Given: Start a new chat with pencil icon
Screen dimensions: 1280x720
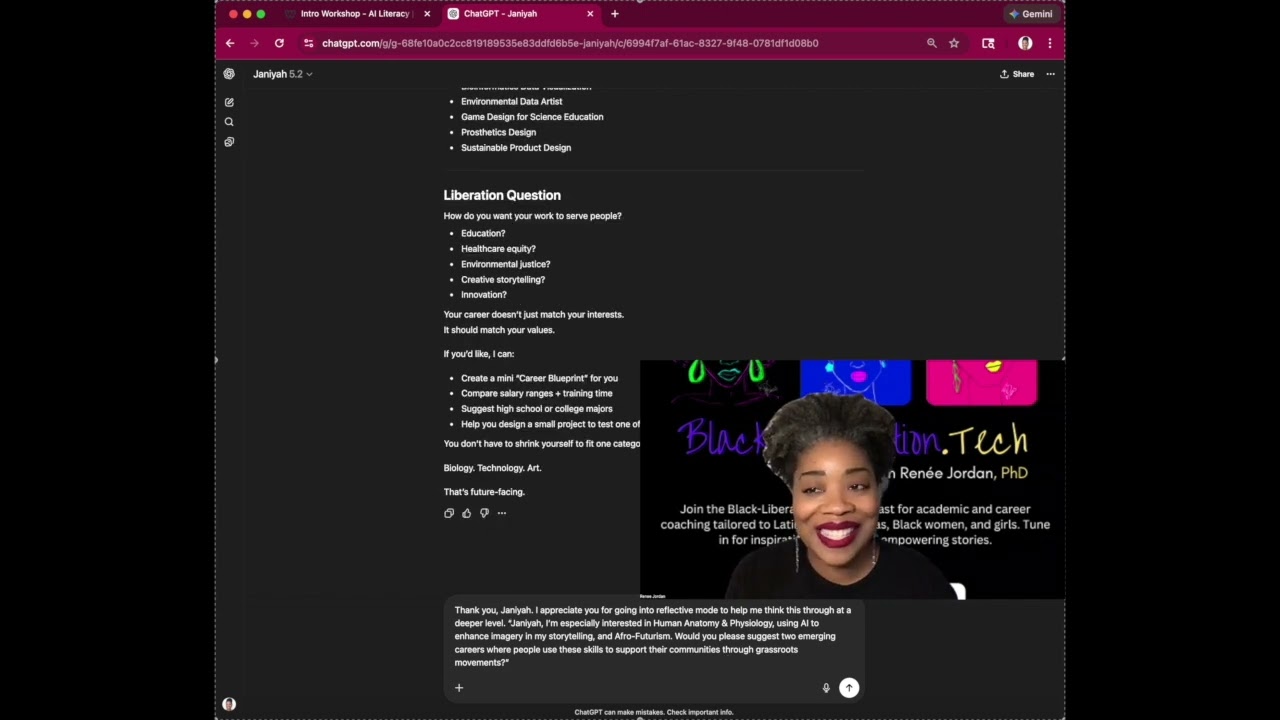Looking at the screenshot, I should pos(229,102).
